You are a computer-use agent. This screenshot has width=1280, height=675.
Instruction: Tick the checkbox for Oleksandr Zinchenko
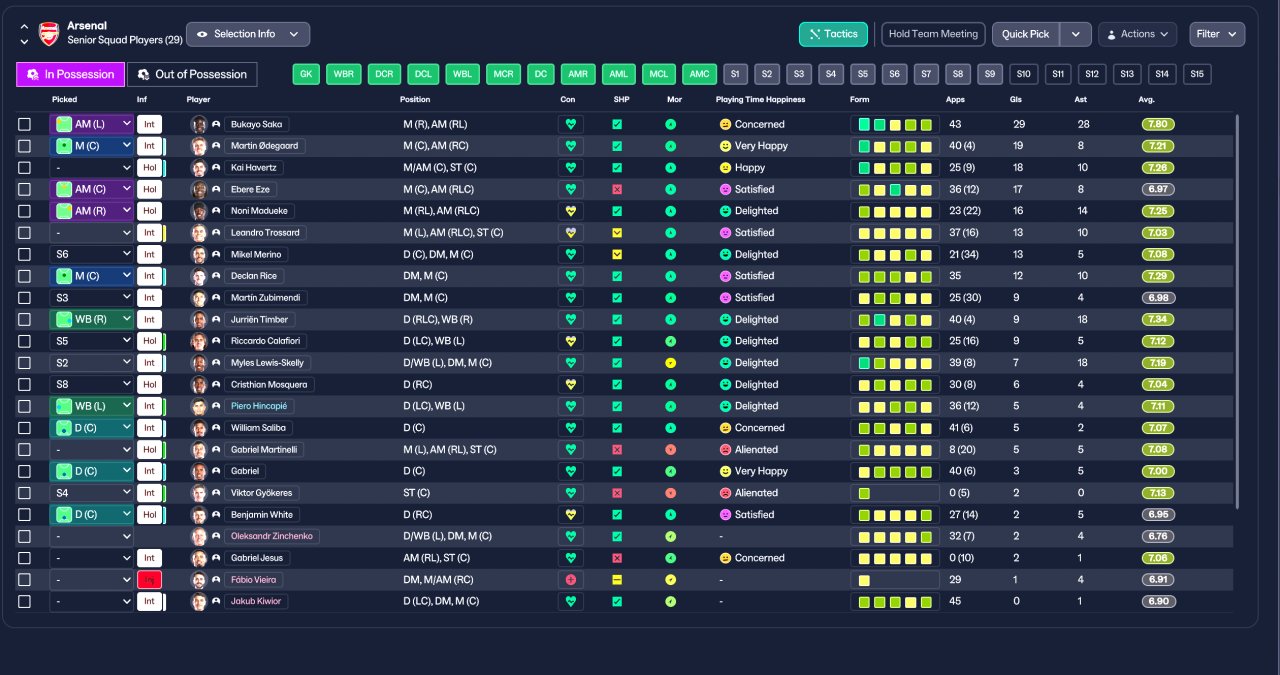24,536
